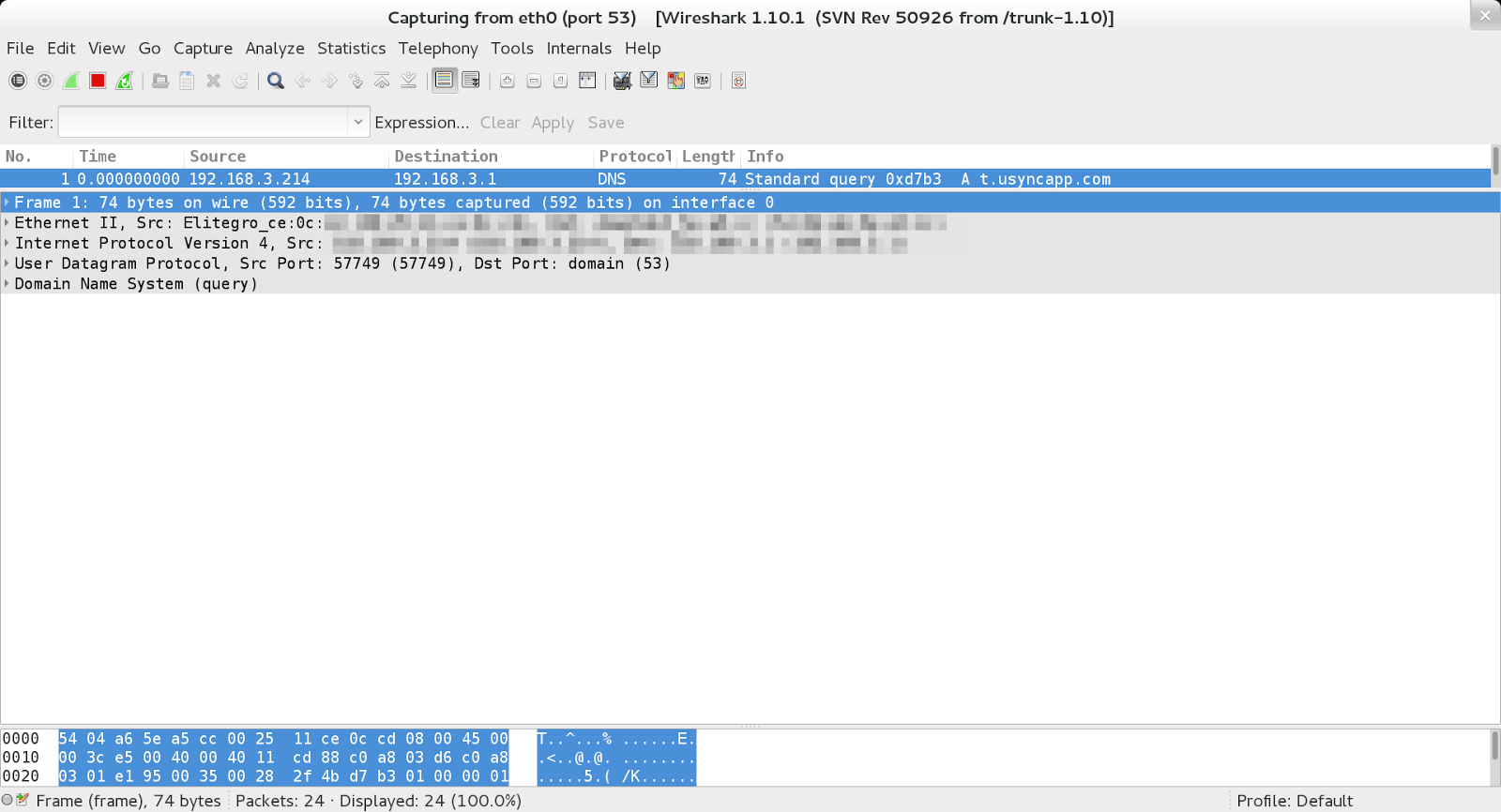
Task: Restart the running live capture
Action: pyautogui.click(x=124, y=81)
